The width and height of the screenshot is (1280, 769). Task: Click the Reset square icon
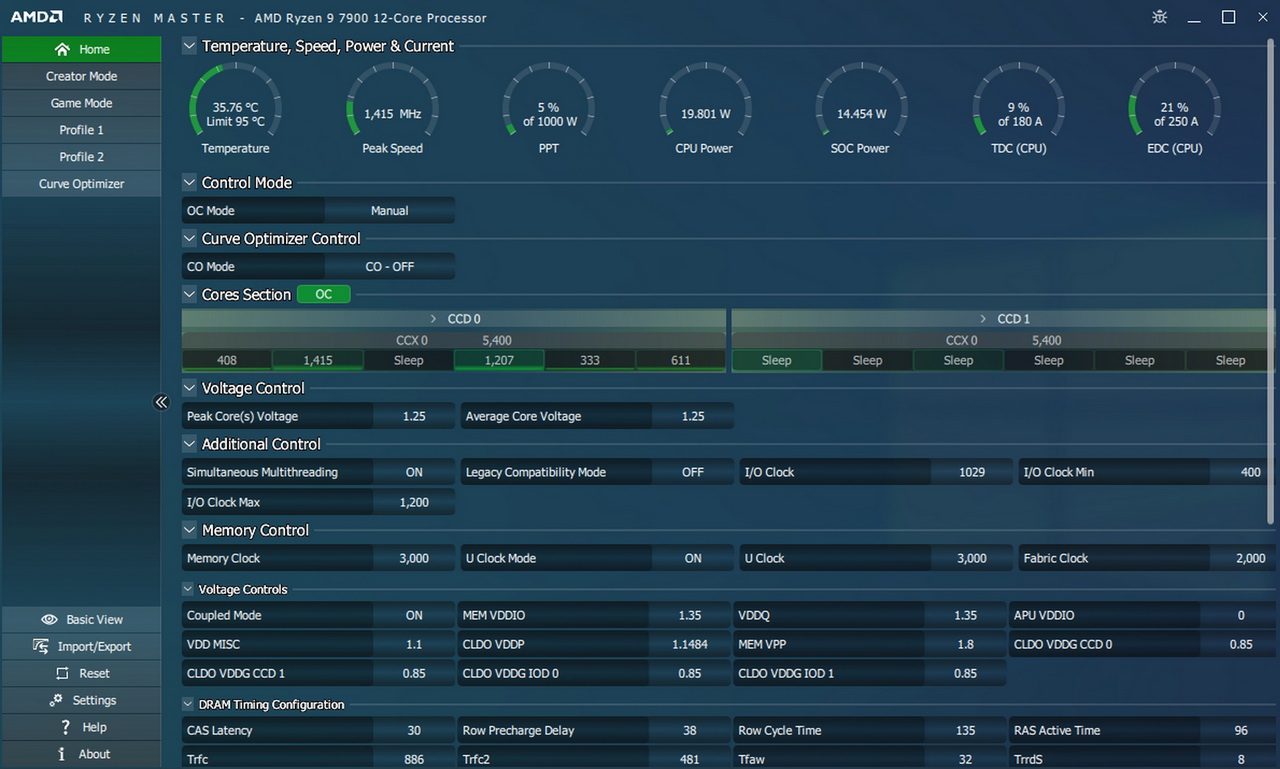tap(63, 674)
